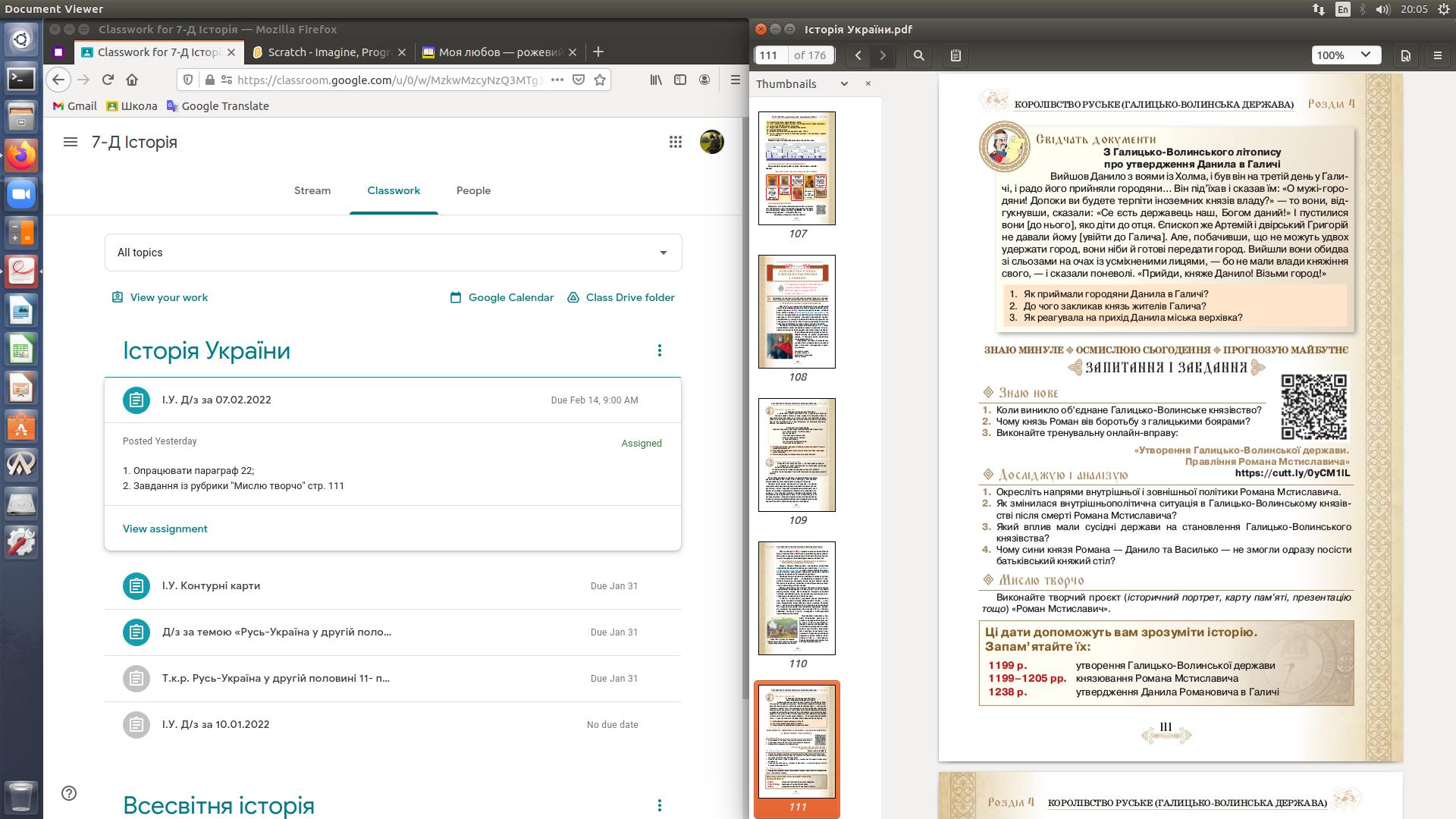Bookmark this page with star icon
Viewport: 1456px width, 819px height.
point(600,80)
